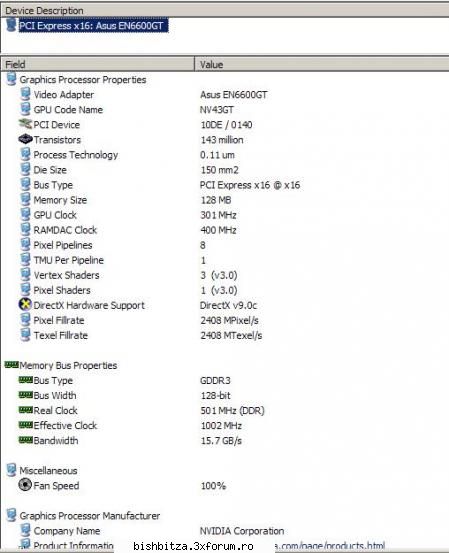Screen dimensions: 449x553
Task: Select the Miscellaneous heading
Action: click(x=48, y=470)
